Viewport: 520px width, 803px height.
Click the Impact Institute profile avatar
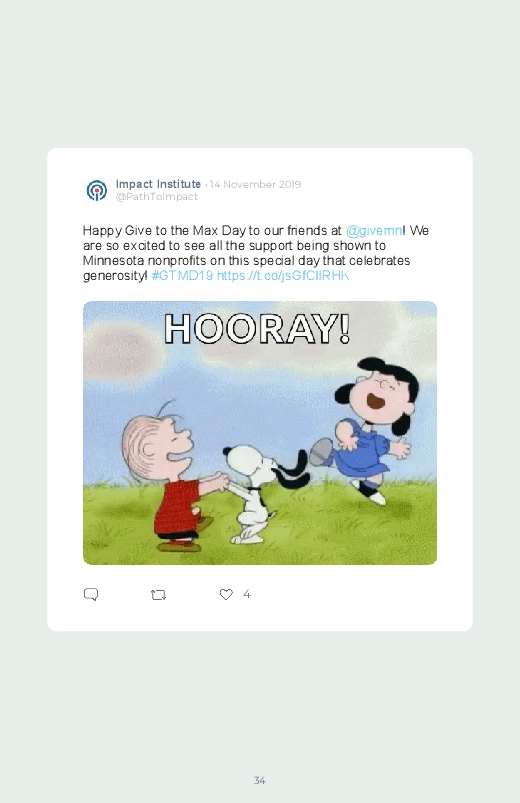tap(97, 190)
